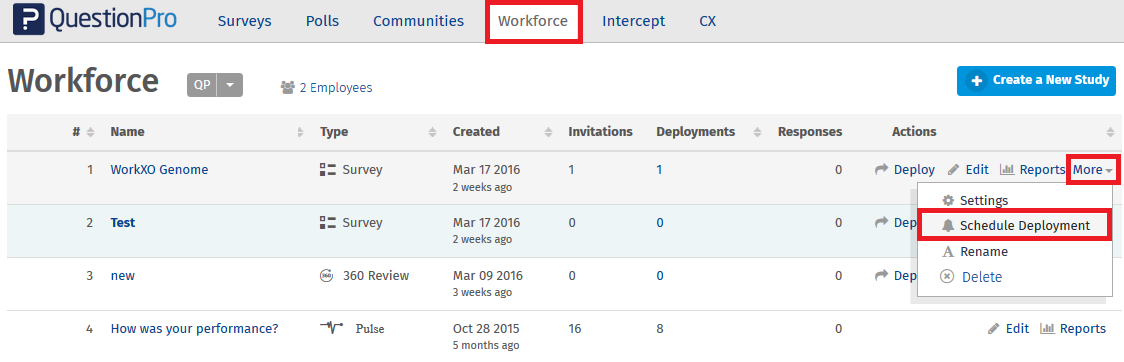Open the CX tab
Image resolution: width=1124 pixels, height=362 pixels.
(x=708, y=21)
